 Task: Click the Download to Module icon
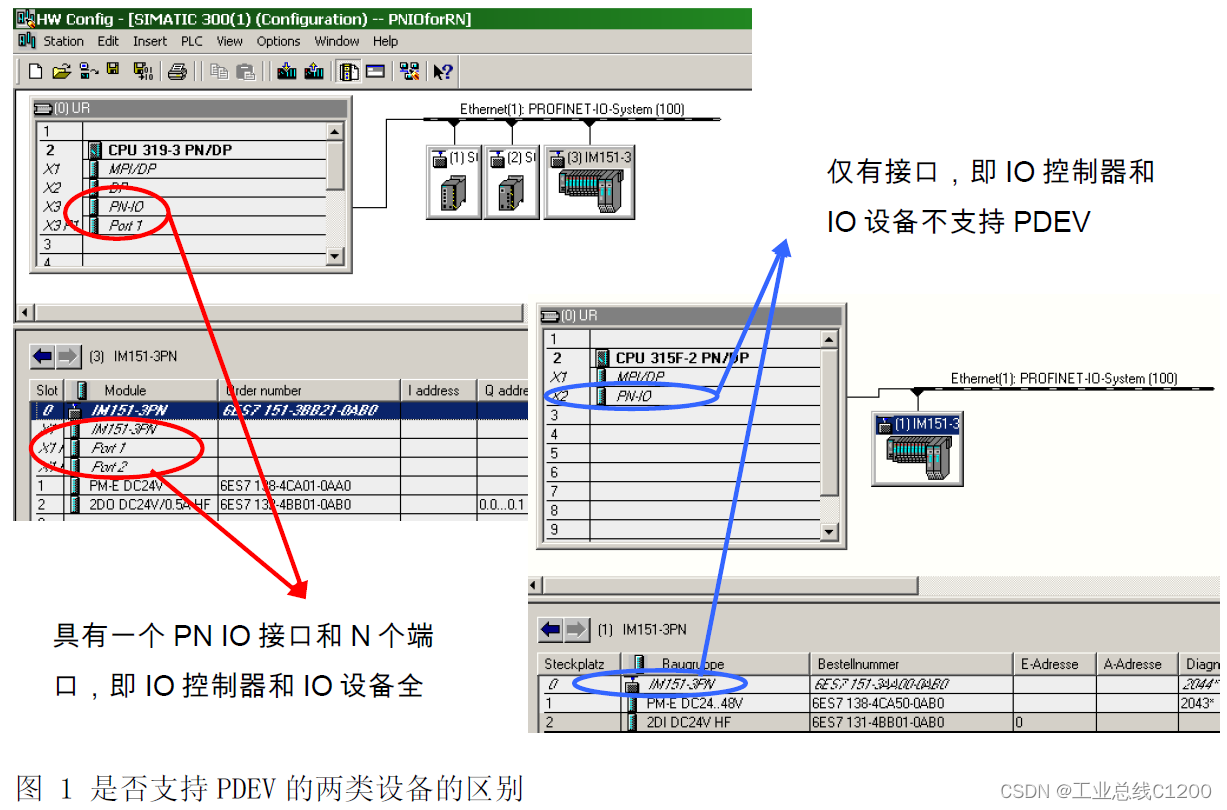pos(287,71)
